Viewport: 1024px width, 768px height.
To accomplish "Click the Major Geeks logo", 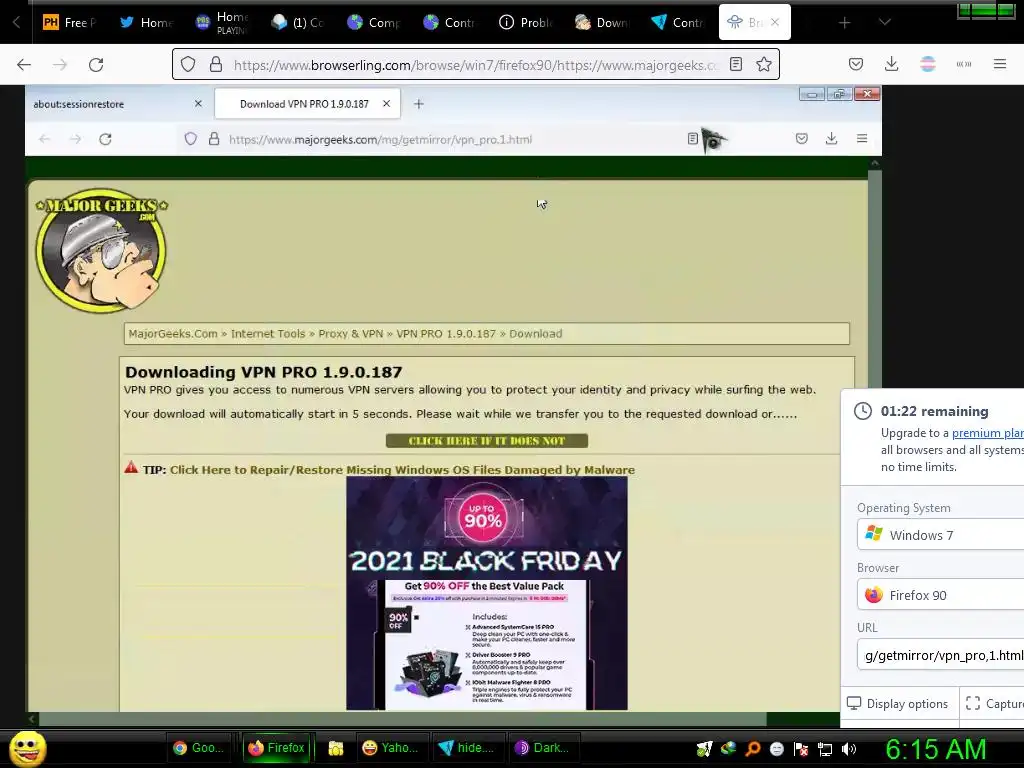I will (x=101, y=250).
